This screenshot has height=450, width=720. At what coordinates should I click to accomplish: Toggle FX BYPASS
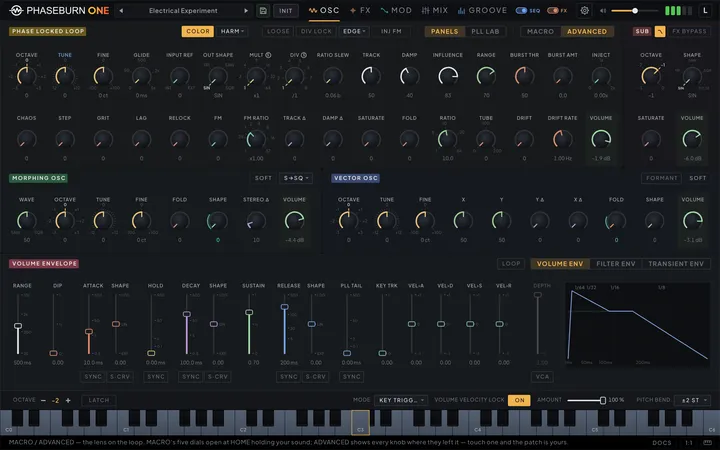(x=689, y=31)
